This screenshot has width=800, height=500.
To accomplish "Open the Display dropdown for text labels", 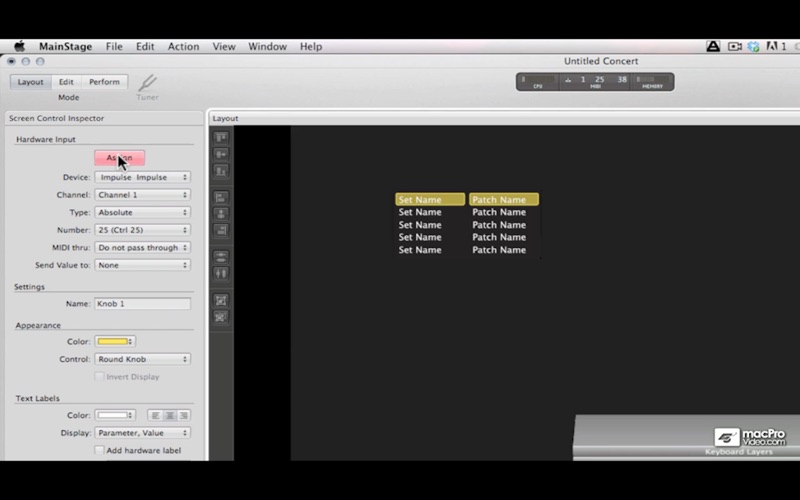I will [x=142, y=433].
